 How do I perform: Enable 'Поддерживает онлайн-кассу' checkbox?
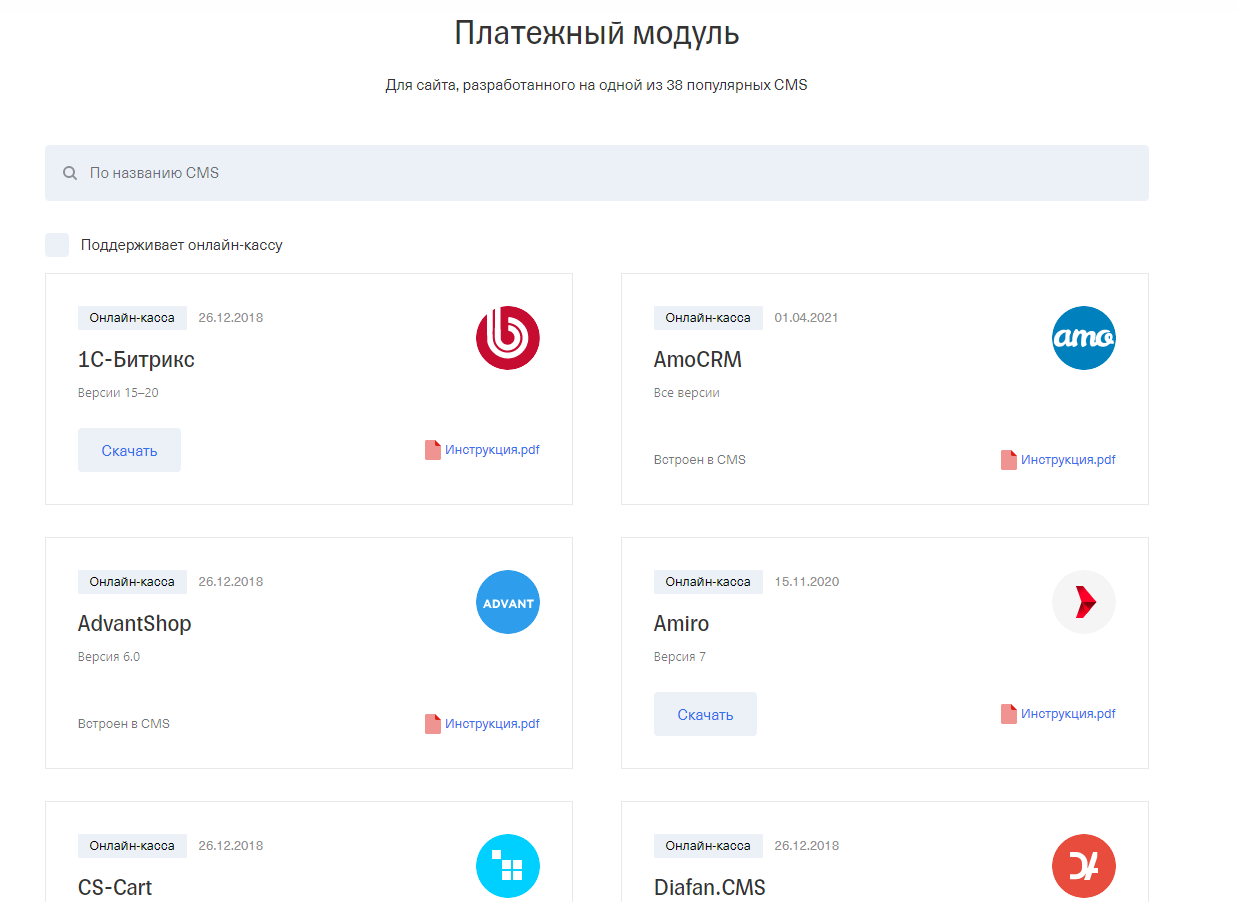(57, 245)
